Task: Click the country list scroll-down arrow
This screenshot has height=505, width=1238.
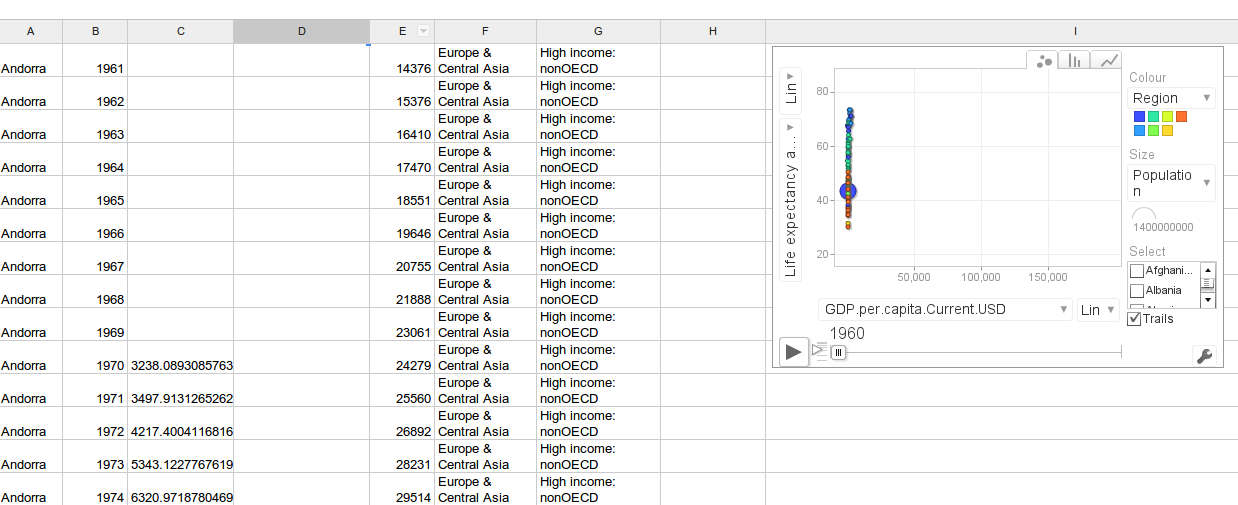Action: point(1208,300)
